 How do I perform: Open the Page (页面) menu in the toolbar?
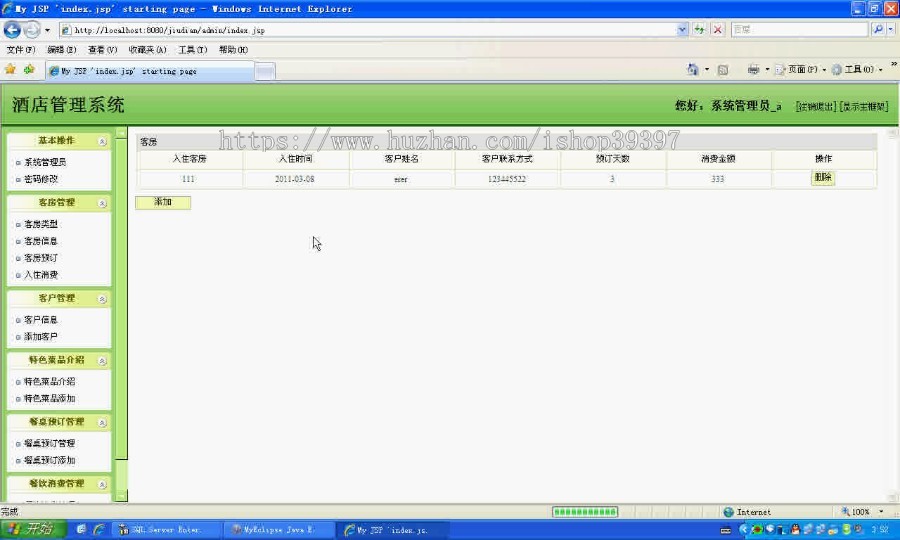click(800, 69)
